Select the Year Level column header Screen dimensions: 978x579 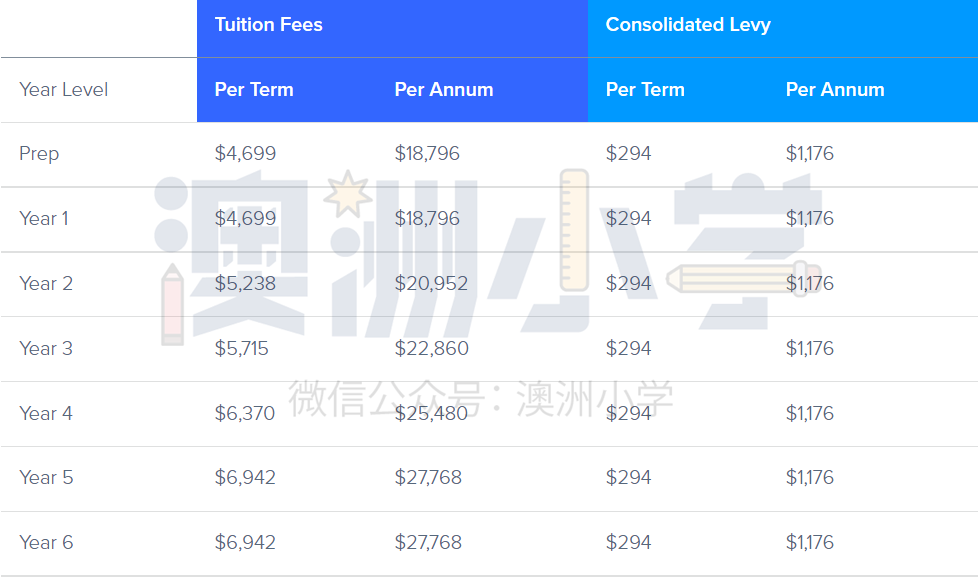click(64, 90)
